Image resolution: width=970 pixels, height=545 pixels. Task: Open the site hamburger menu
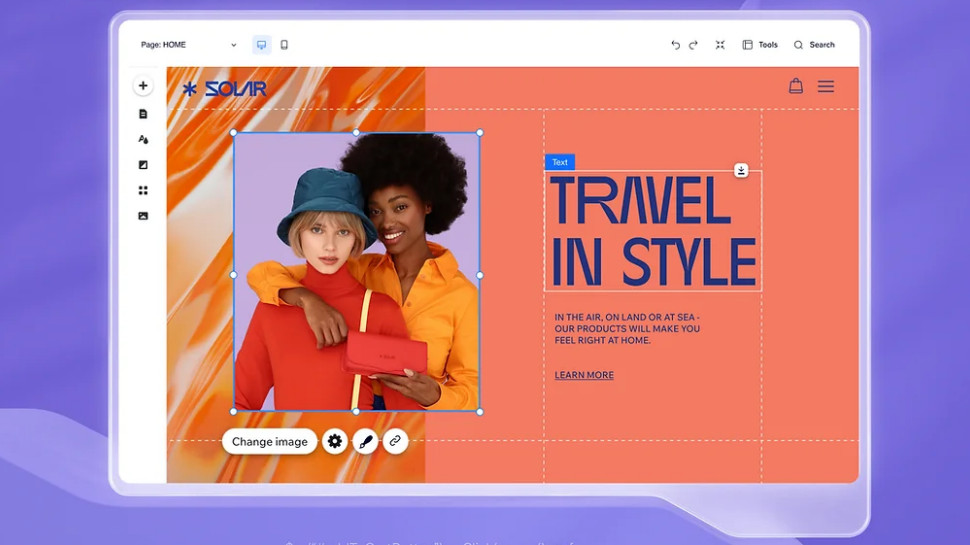[x=826, y=87]
